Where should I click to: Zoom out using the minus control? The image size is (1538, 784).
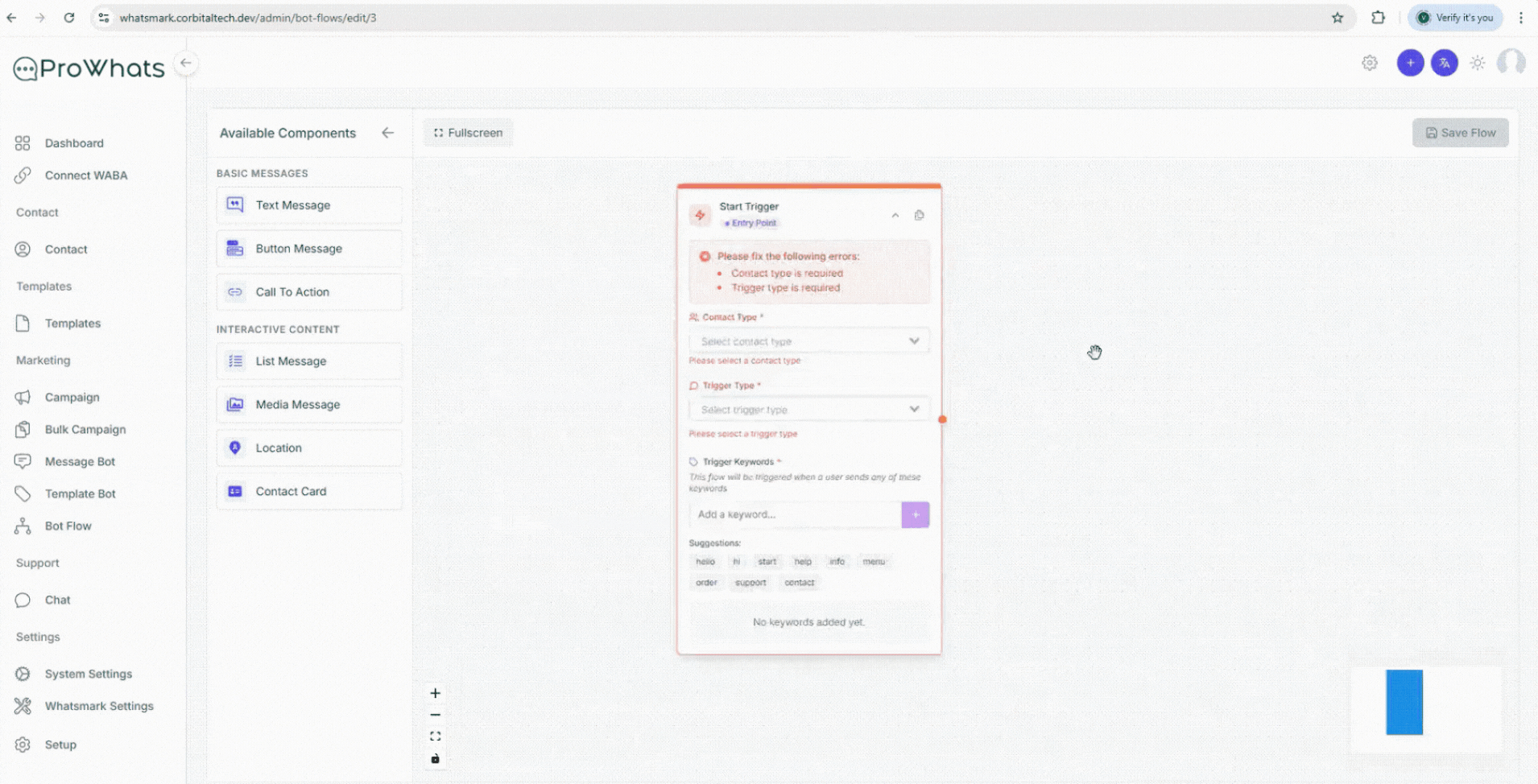(435, 714)
